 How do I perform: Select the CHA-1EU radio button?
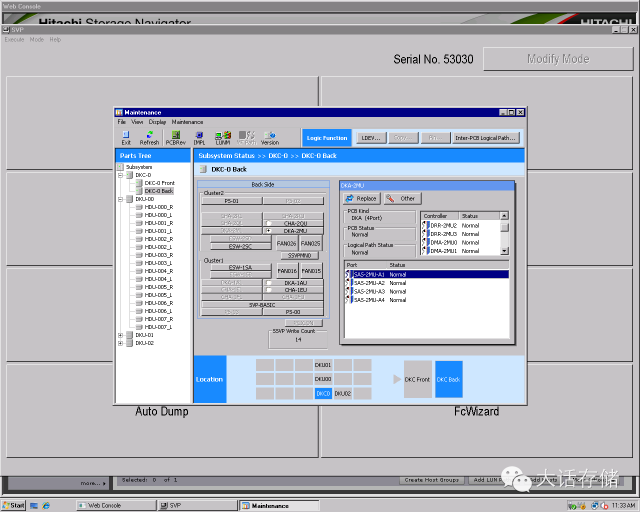269,290
